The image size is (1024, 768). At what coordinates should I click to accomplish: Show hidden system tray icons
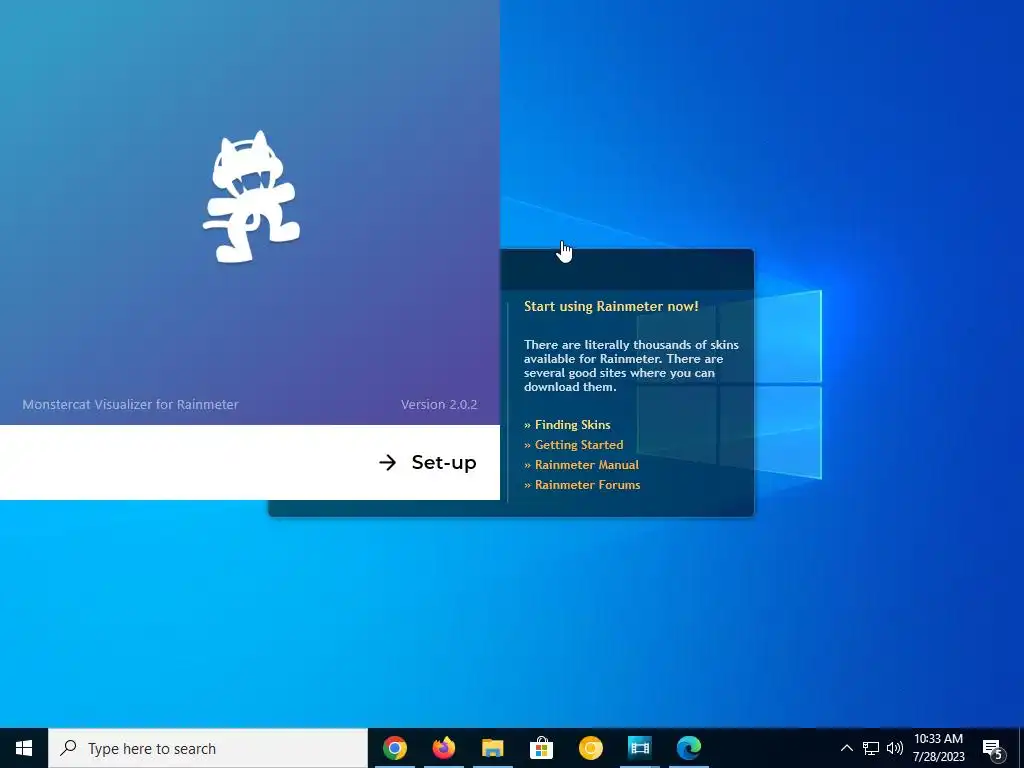(846, 748)
